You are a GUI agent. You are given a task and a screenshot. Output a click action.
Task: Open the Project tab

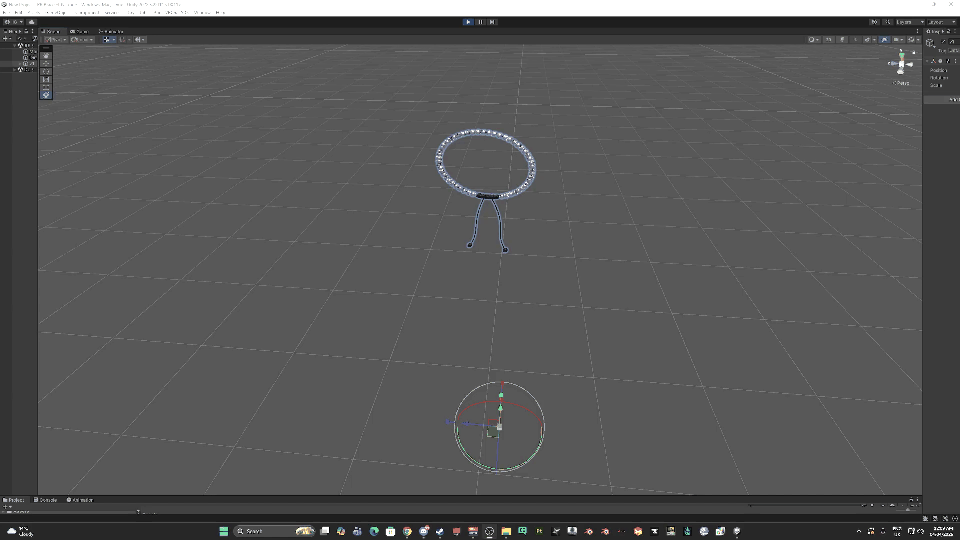tap(14, 500)
